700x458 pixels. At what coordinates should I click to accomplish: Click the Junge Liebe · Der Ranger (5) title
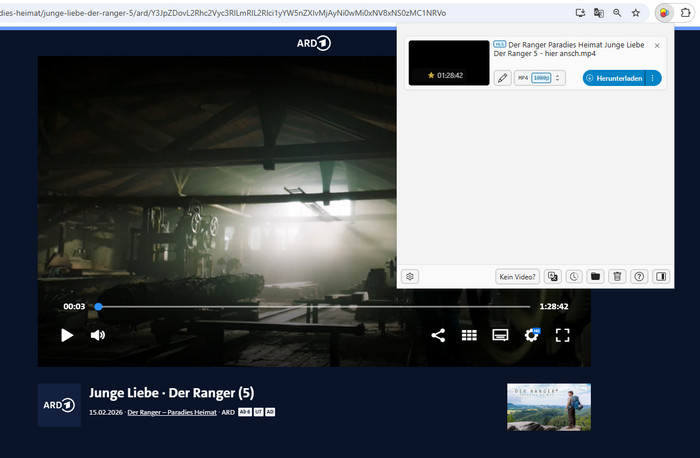[x=171, y=393]
